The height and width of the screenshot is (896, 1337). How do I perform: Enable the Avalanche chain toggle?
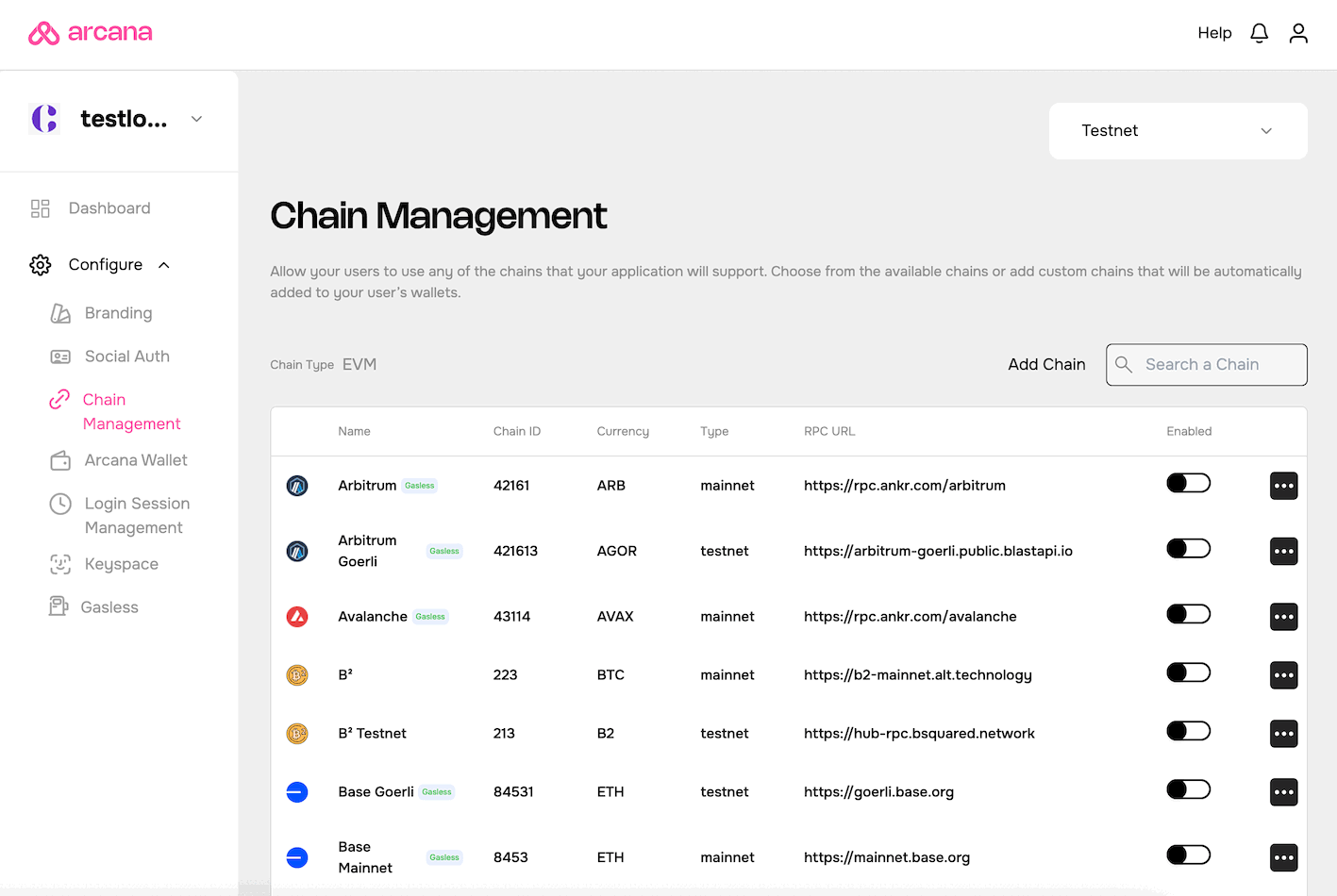1188,614
